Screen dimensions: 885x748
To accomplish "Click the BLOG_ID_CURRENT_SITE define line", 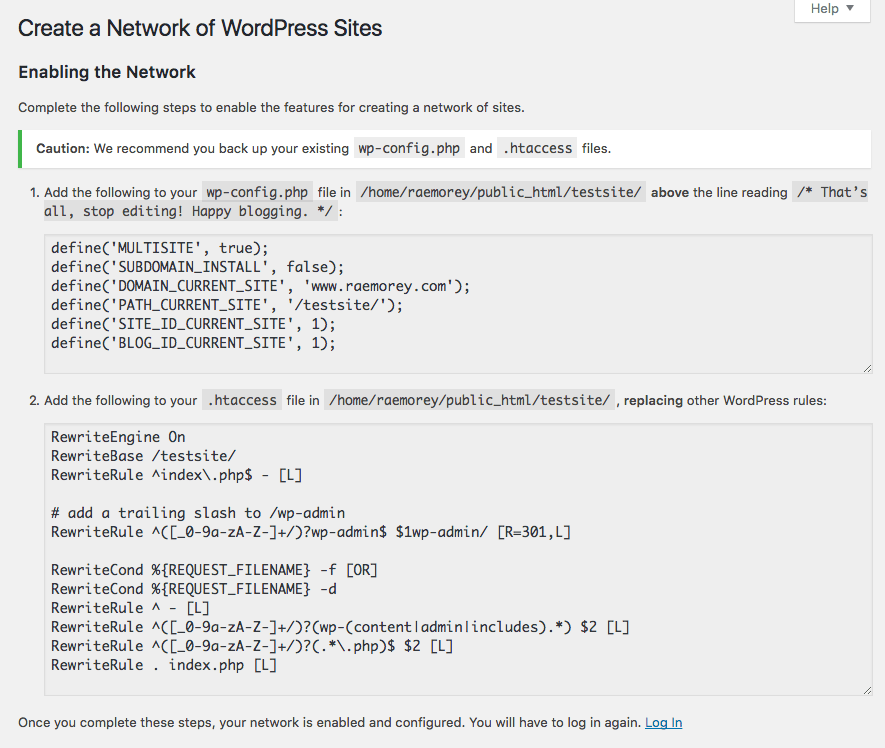I will pos(193,343).
